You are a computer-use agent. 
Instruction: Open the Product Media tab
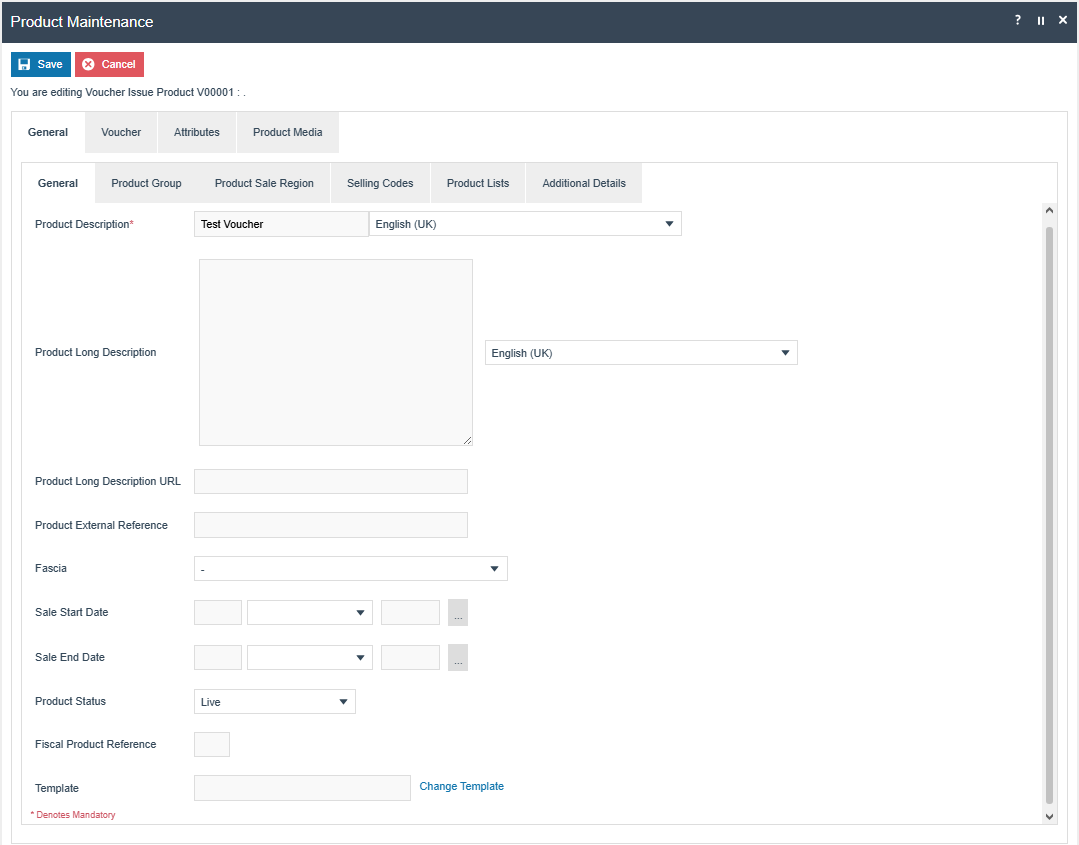[288, 132]
